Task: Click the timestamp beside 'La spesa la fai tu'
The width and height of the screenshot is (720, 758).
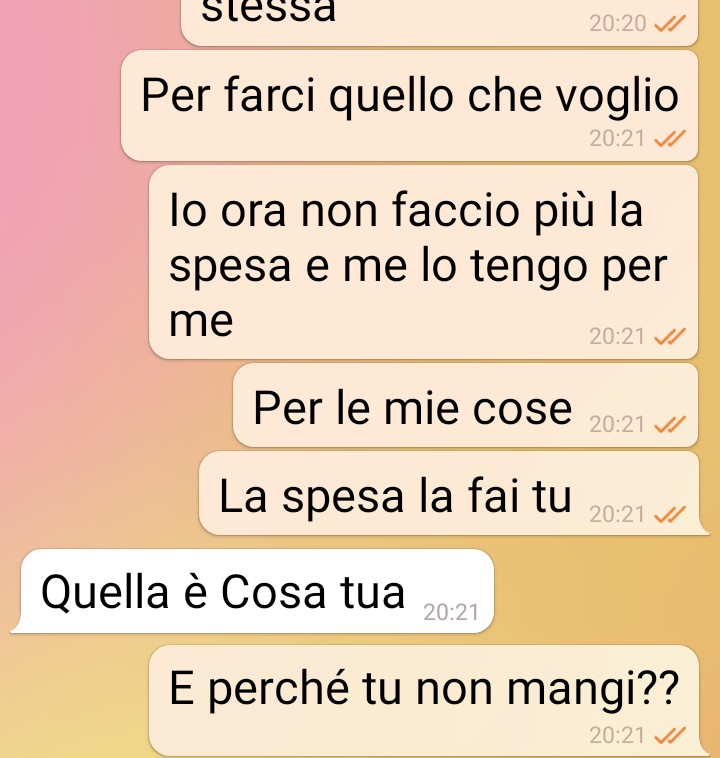Action: click(617, 514)
